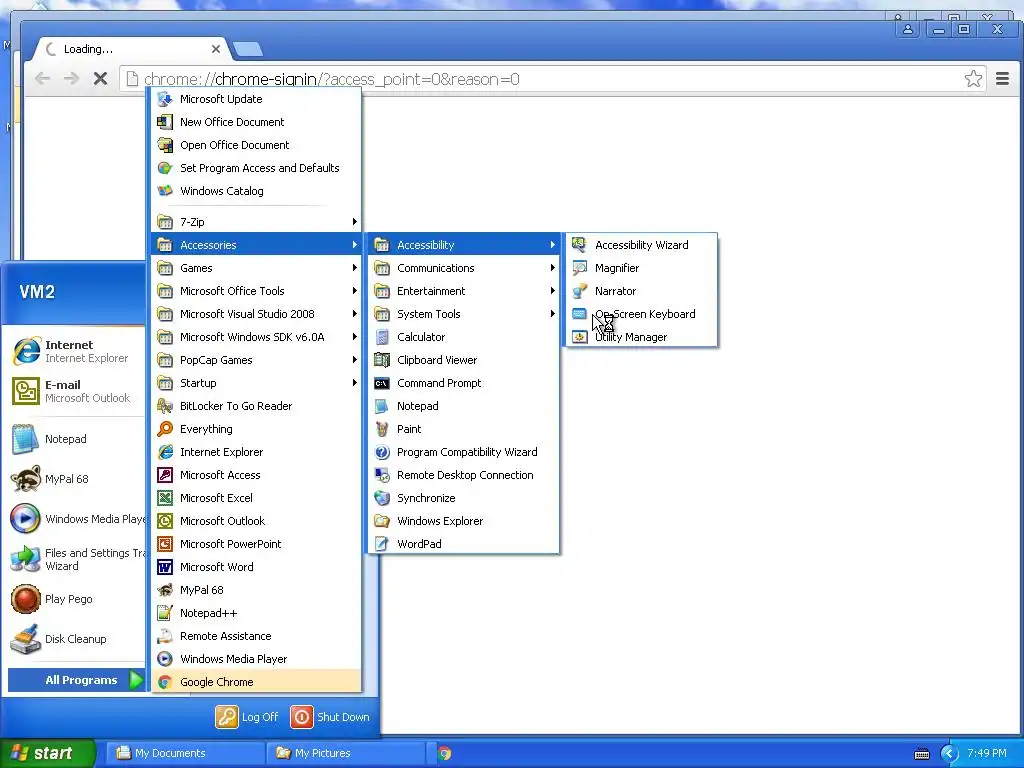Start Narrator accessibility tool

642,291
